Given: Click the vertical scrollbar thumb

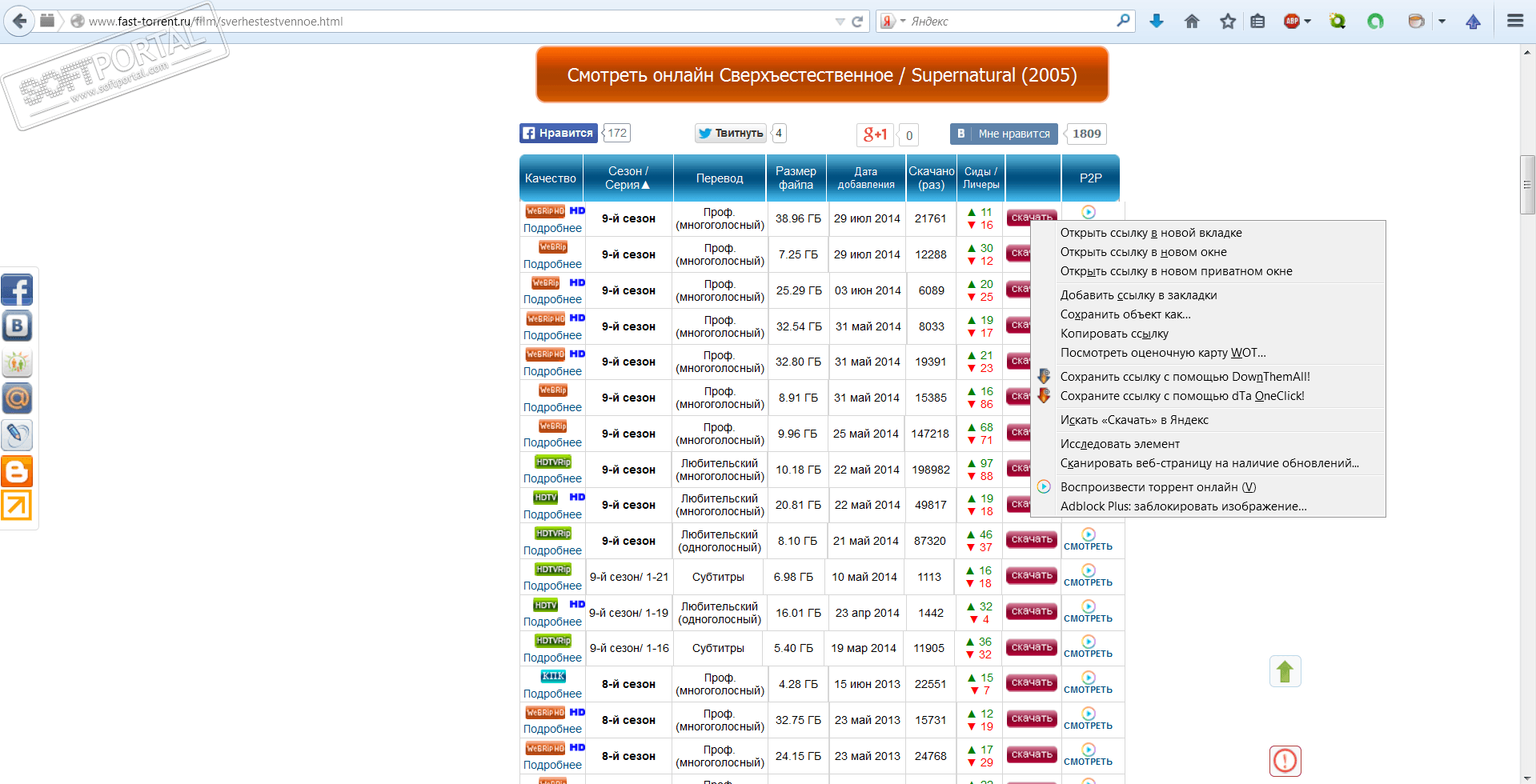Looking at the screenshot, I should click(x=1527, y=185).
